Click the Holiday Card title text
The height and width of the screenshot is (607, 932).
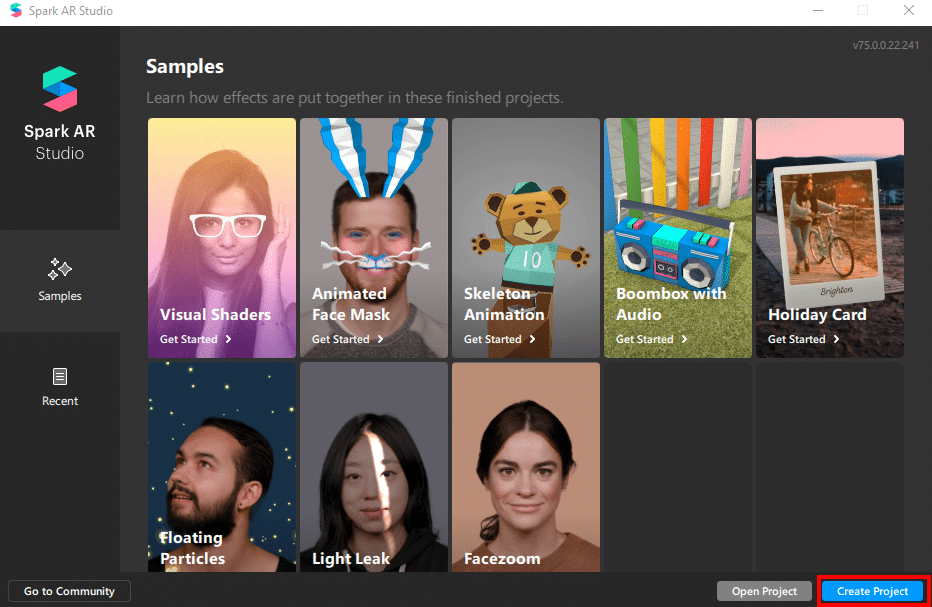(x=817, y=314)
